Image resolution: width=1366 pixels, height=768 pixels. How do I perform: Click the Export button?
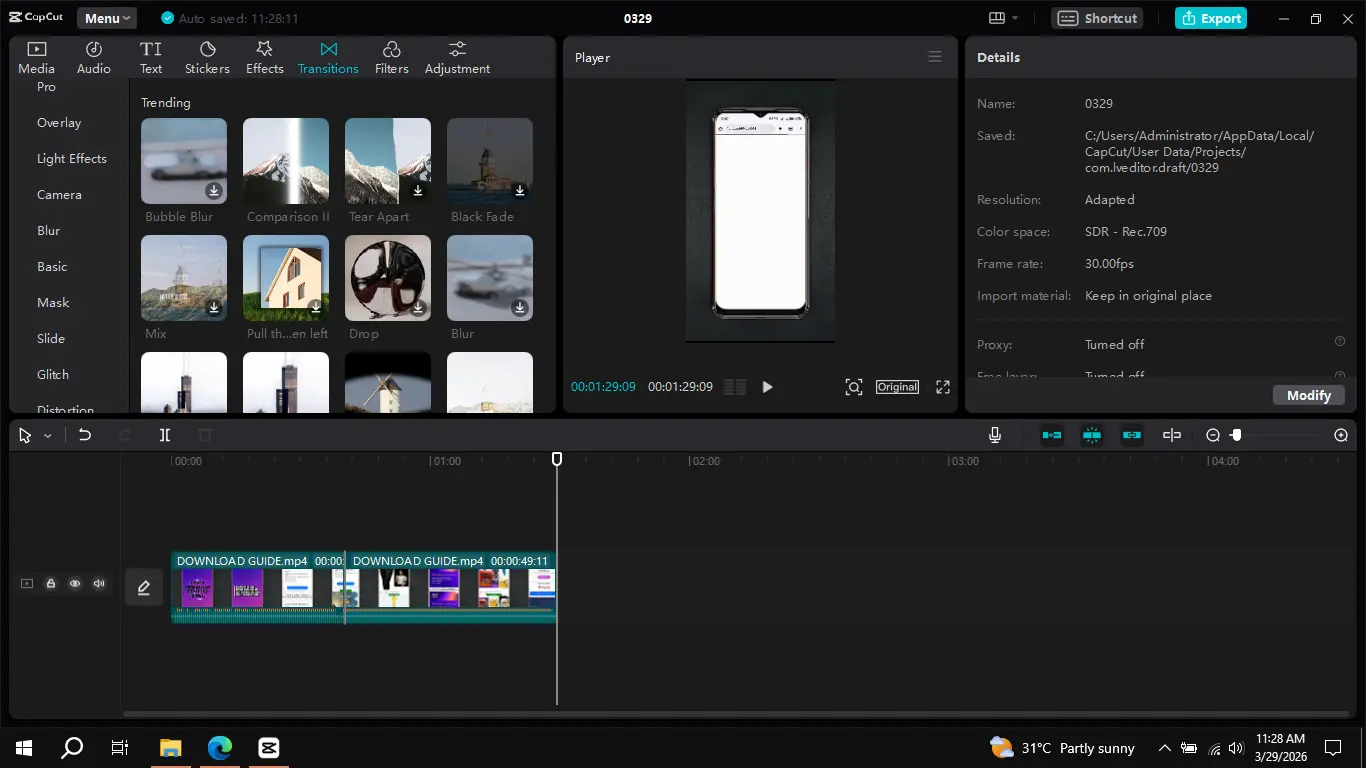pos(1210,18)
